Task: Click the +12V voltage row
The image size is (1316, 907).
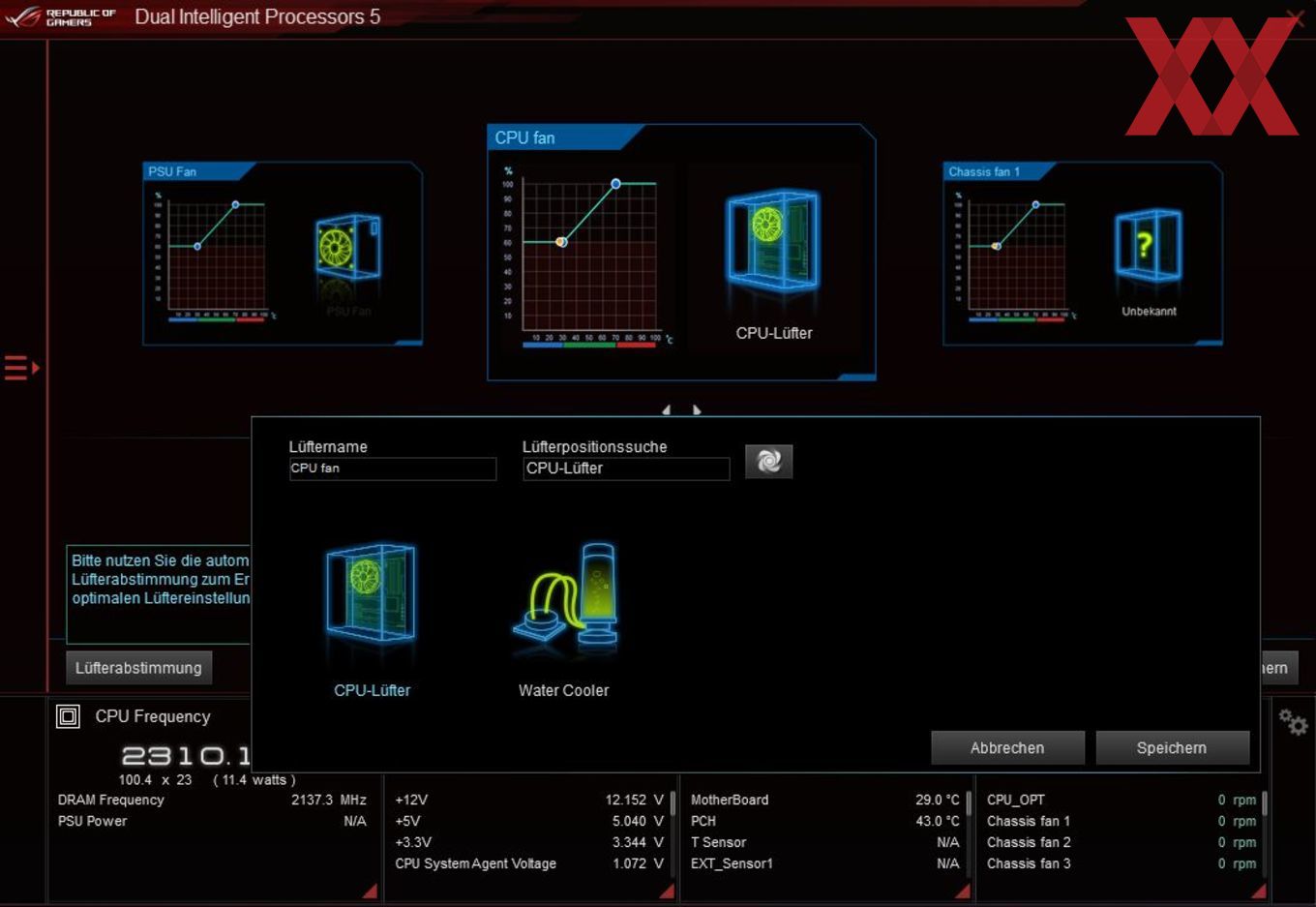Action: 529,800
